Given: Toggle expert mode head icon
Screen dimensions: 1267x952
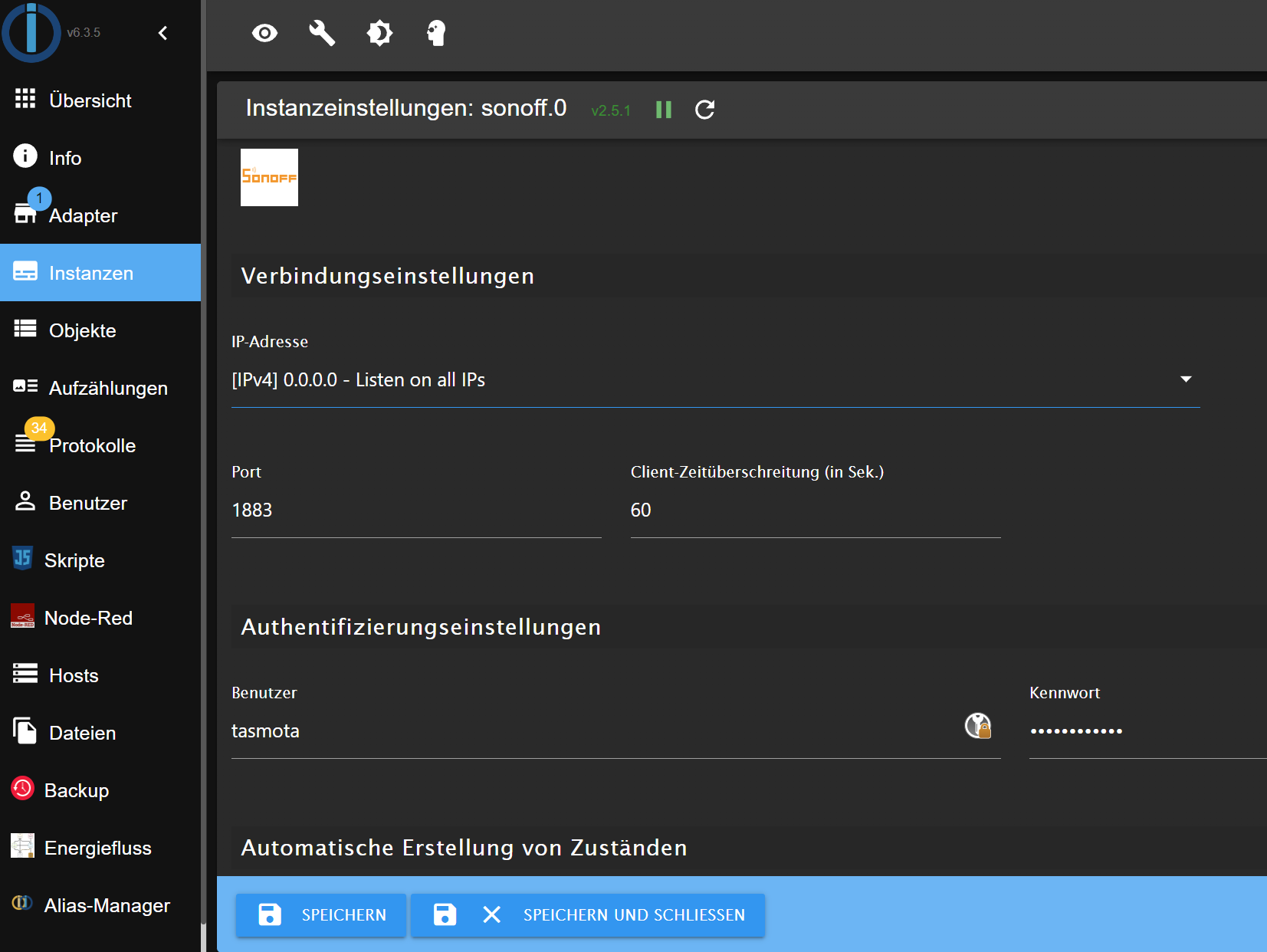Looking at the screenshot, I should [436, 33].
